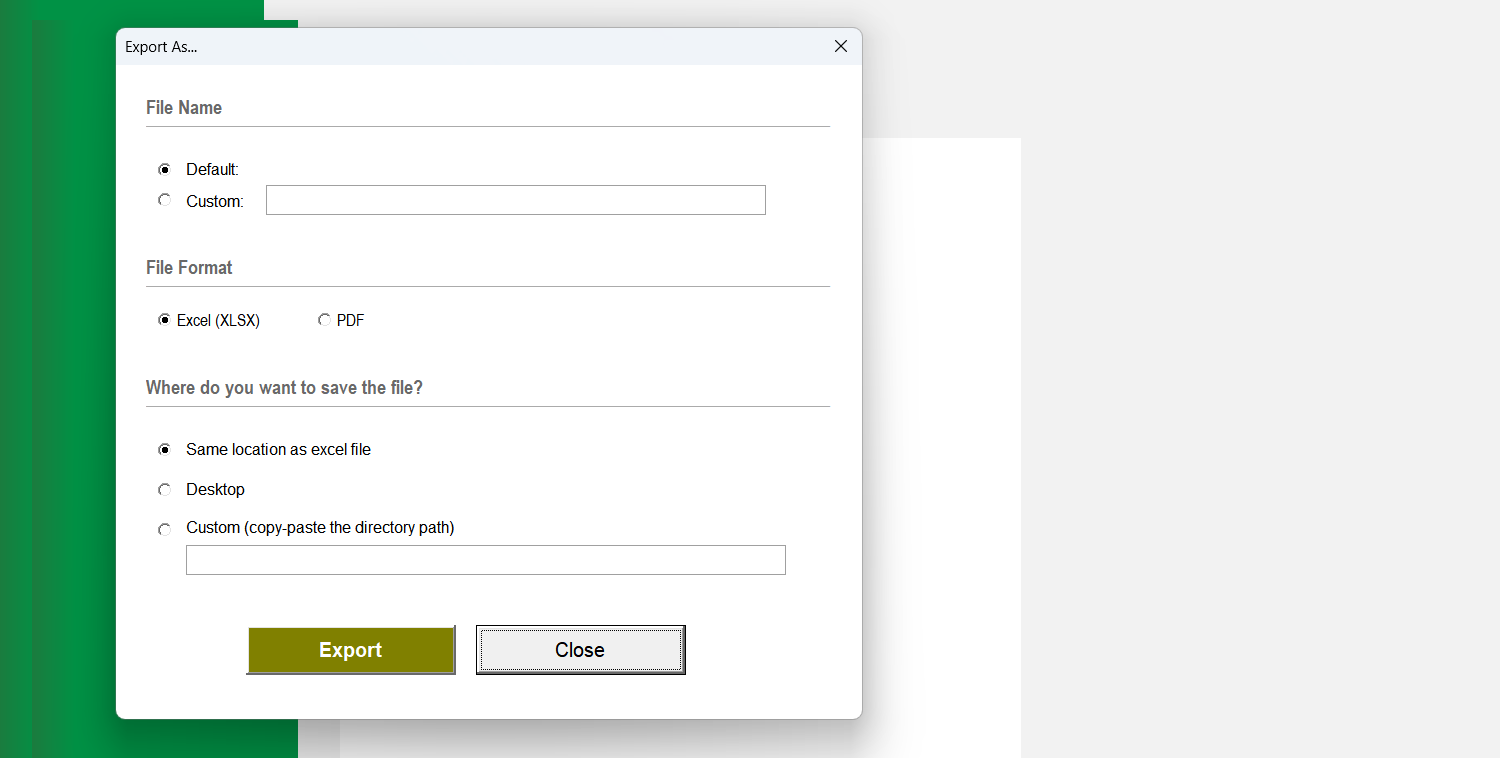The width and height of the screenshot is (1500, 758).
Task: Focus the directory path input box
Action: click(x=485, y=560)
